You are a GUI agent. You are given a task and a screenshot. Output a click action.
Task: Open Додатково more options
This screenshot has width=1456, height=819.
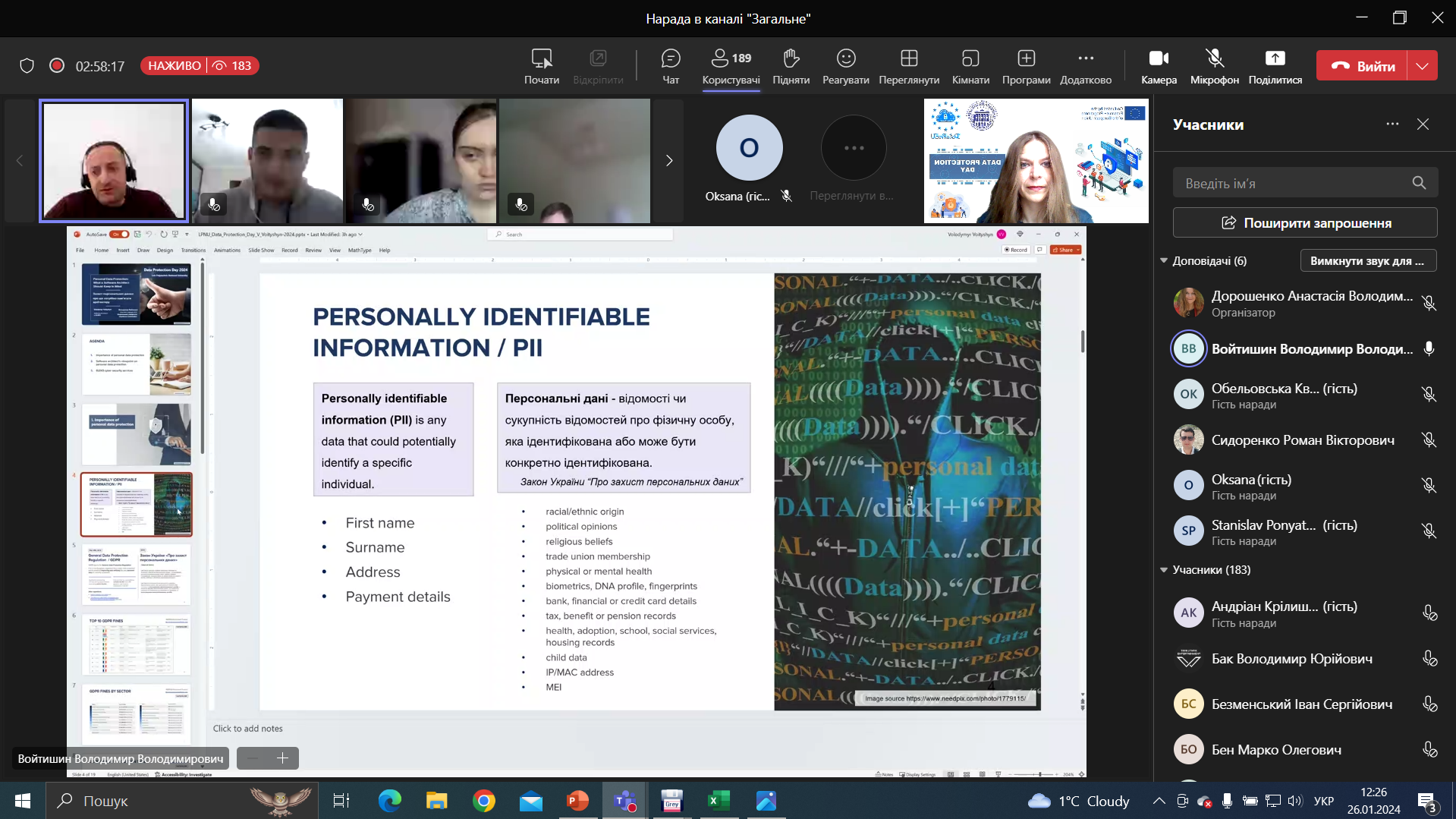point(1085,66)
